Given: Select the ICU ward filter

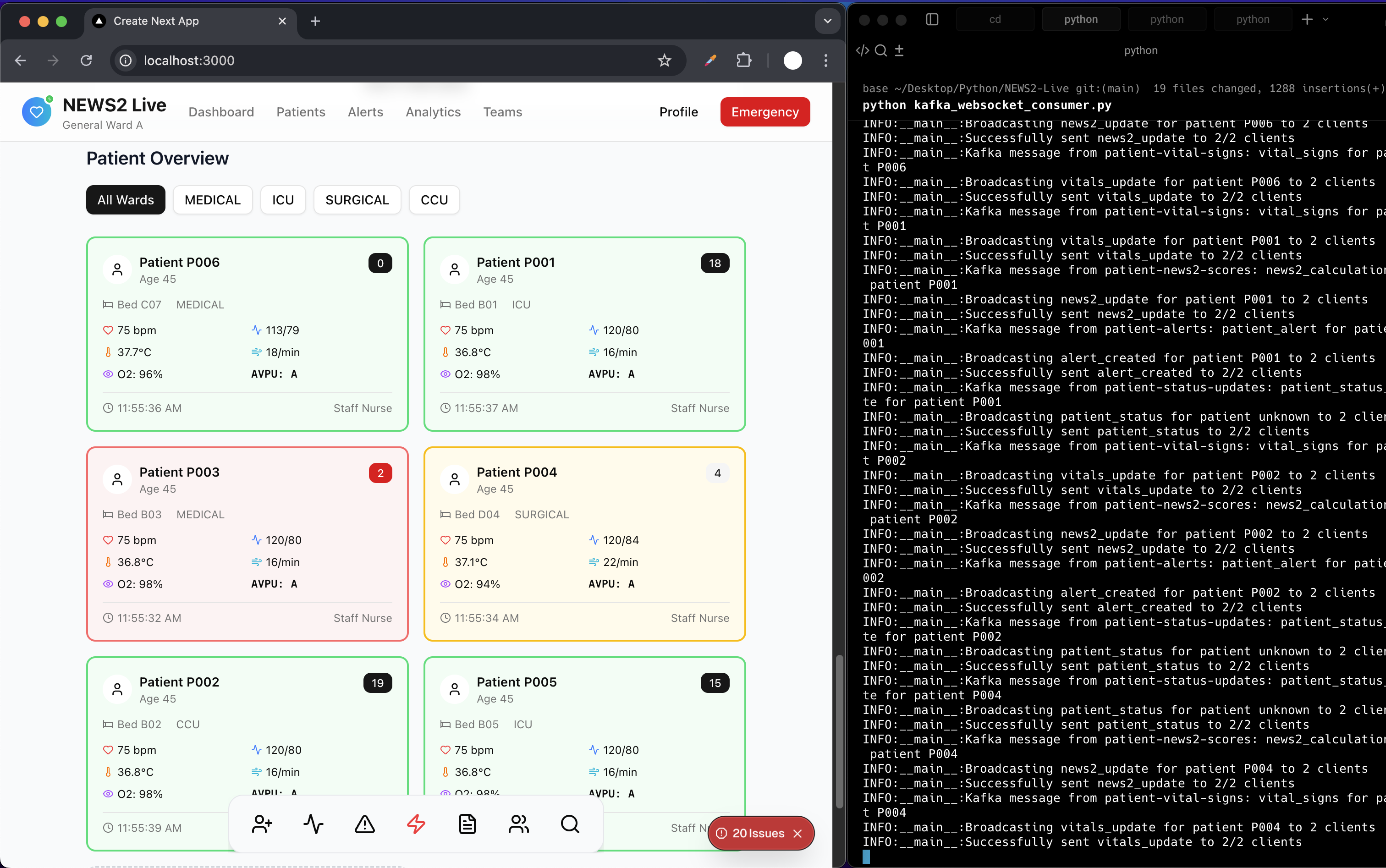Looking at the screenshot, I should coord(282,200).
